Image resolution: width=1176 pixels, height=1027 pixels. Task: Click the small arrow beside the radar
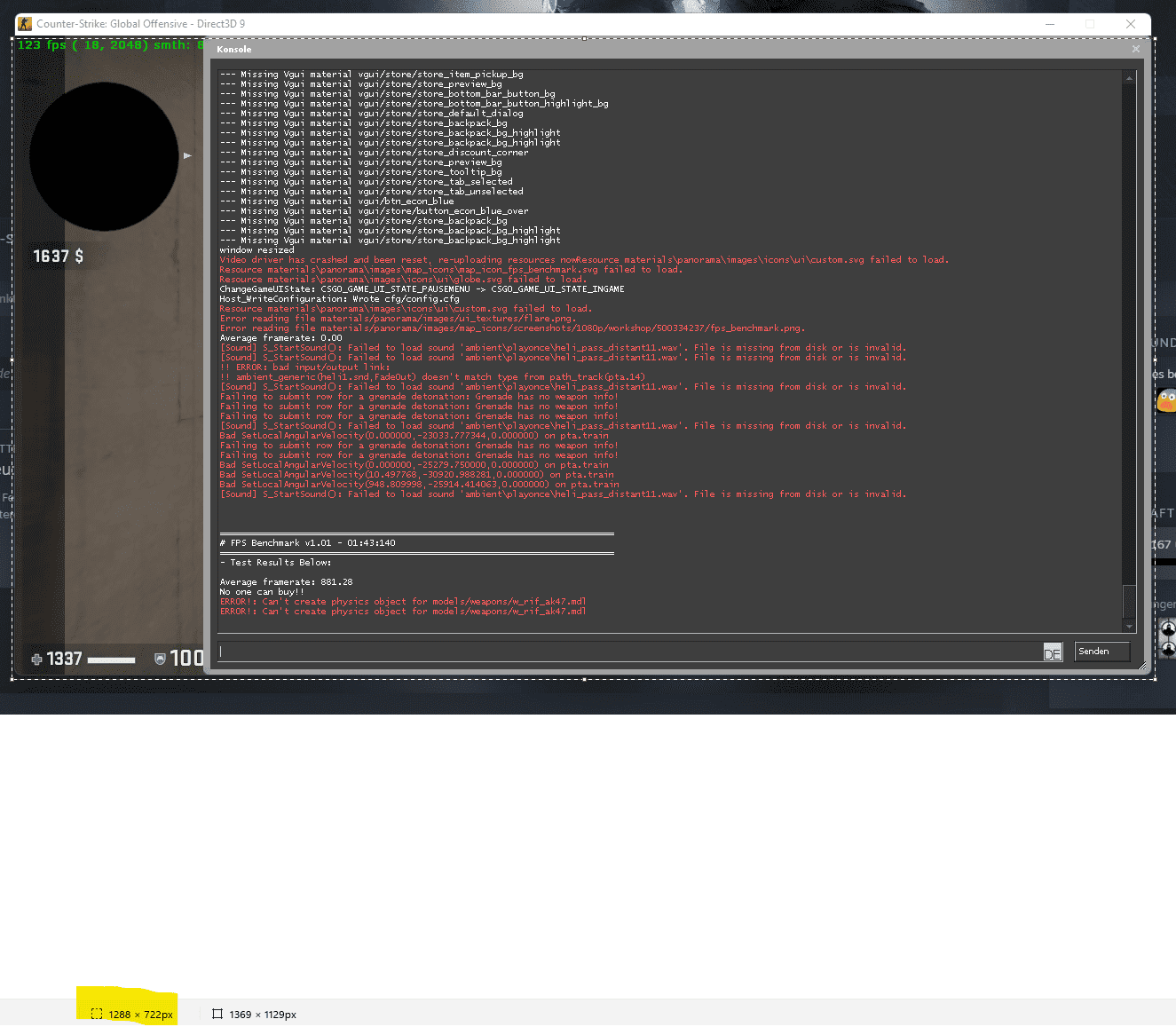click(x=187, y=155)
